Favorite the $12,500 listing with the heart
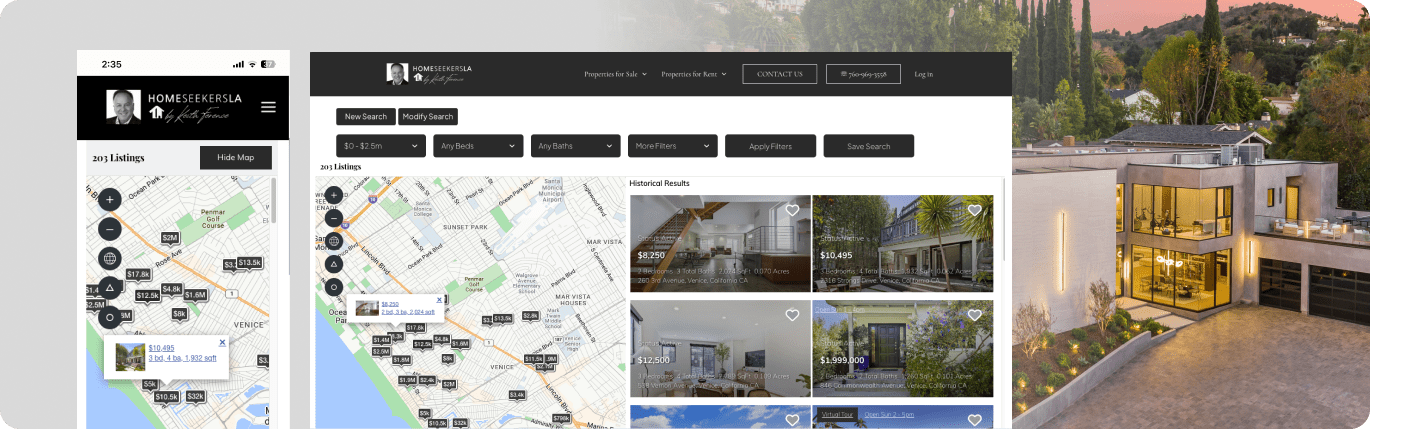 pyautogui.click(x=792, y=315)
